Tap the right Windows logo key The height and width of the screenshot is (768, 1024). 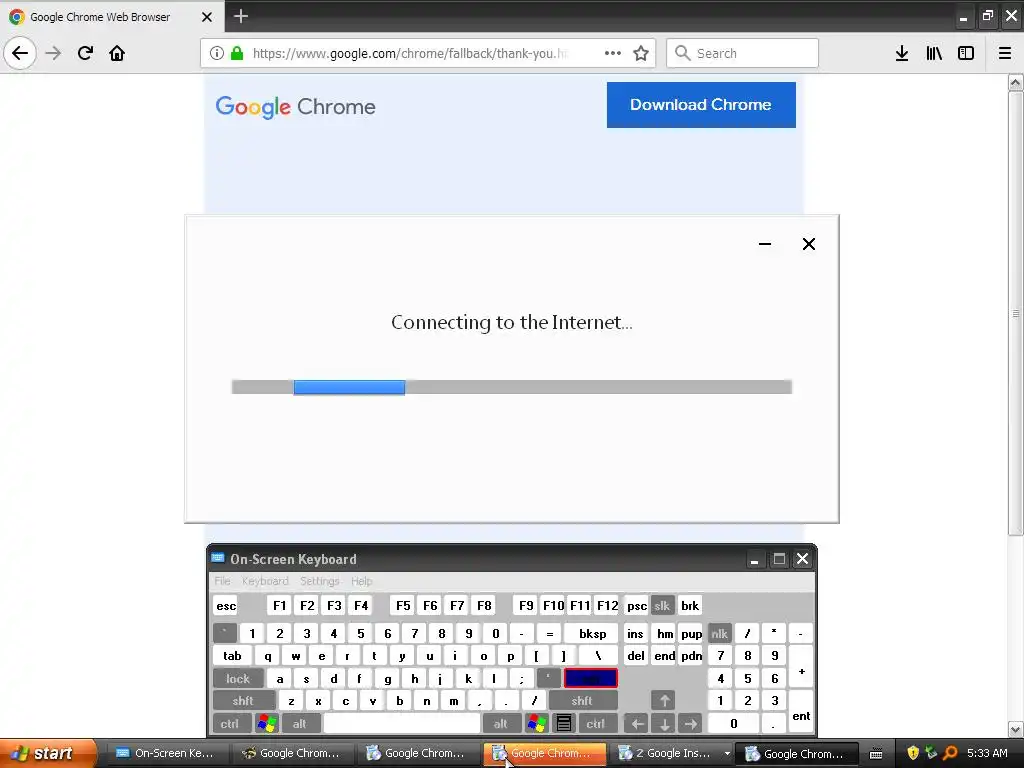pos(536,724)
